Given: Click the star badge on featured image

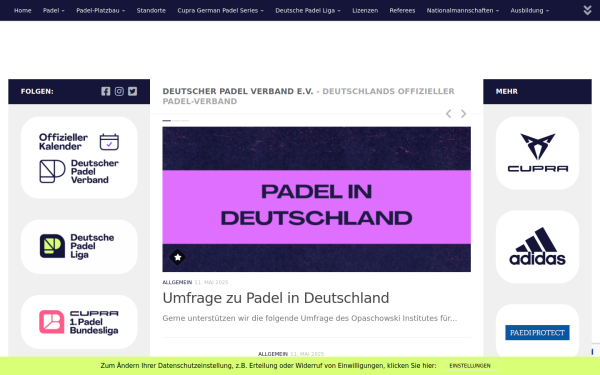Looking at the screenshot, I should coord(177,257).
